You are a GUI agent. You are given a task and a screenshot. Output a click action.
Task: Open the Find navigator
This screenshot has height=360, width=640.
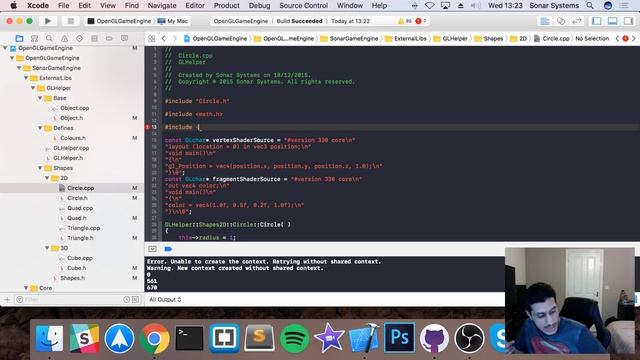tap(49, 38)
